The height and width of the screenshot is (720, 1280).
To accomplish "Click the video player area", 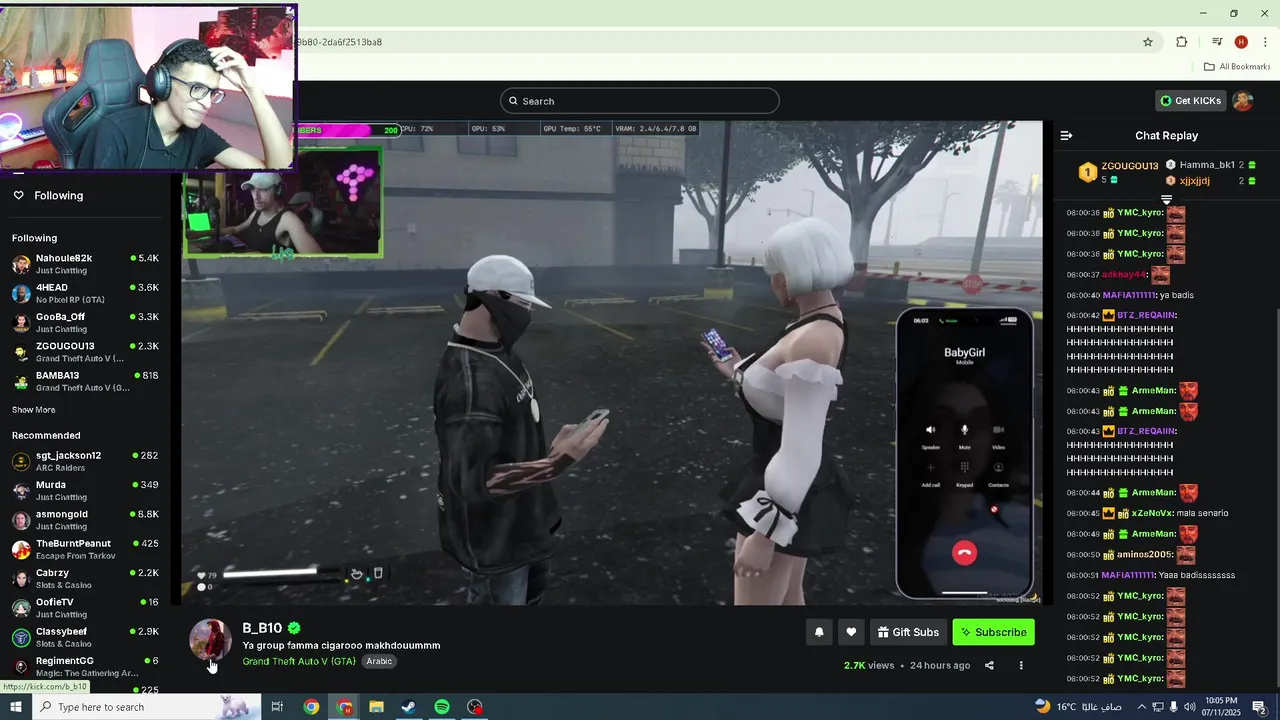I will 611,363.
